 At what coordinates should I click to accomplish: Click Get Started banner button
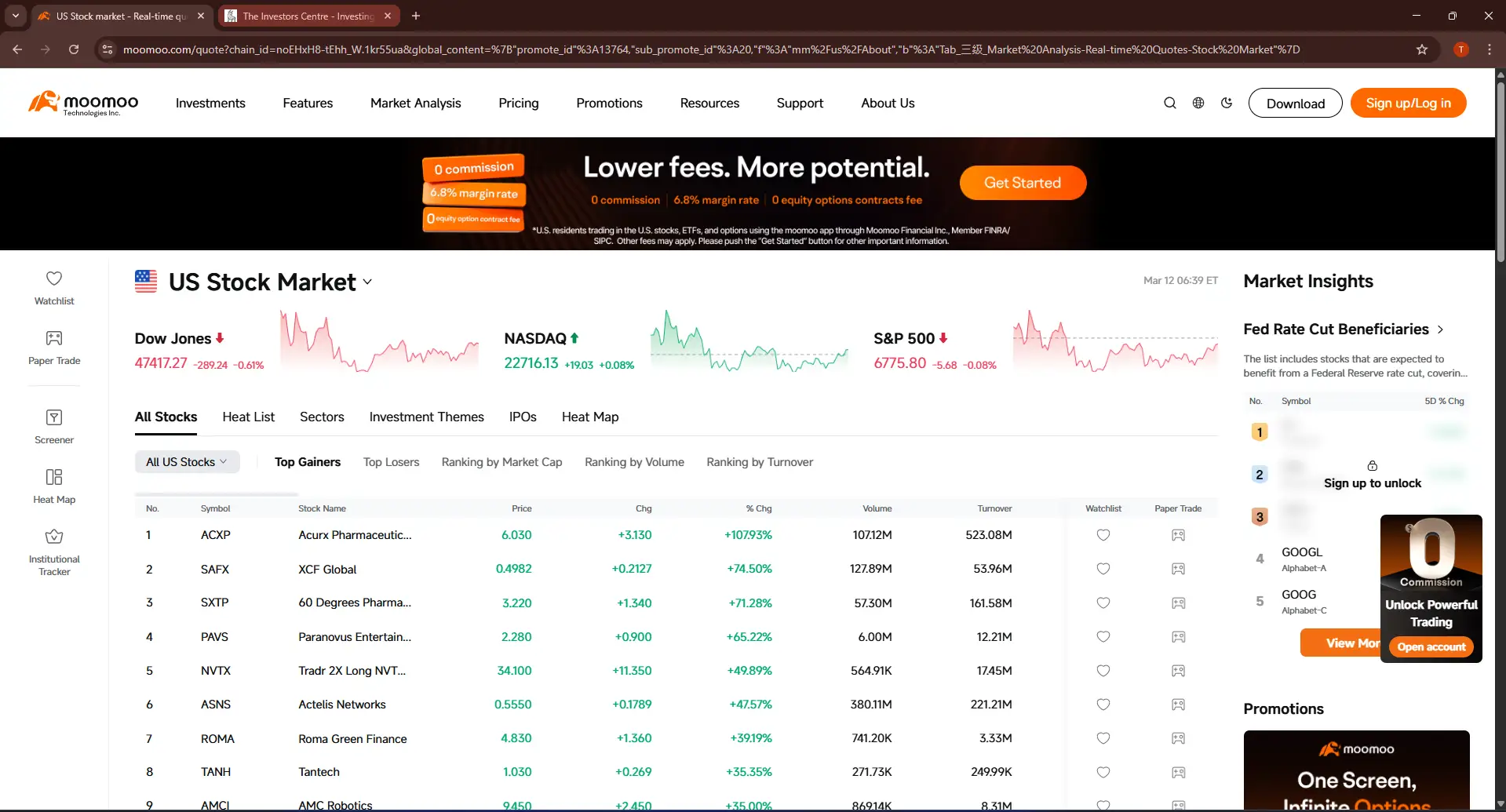pos(1023,183)
